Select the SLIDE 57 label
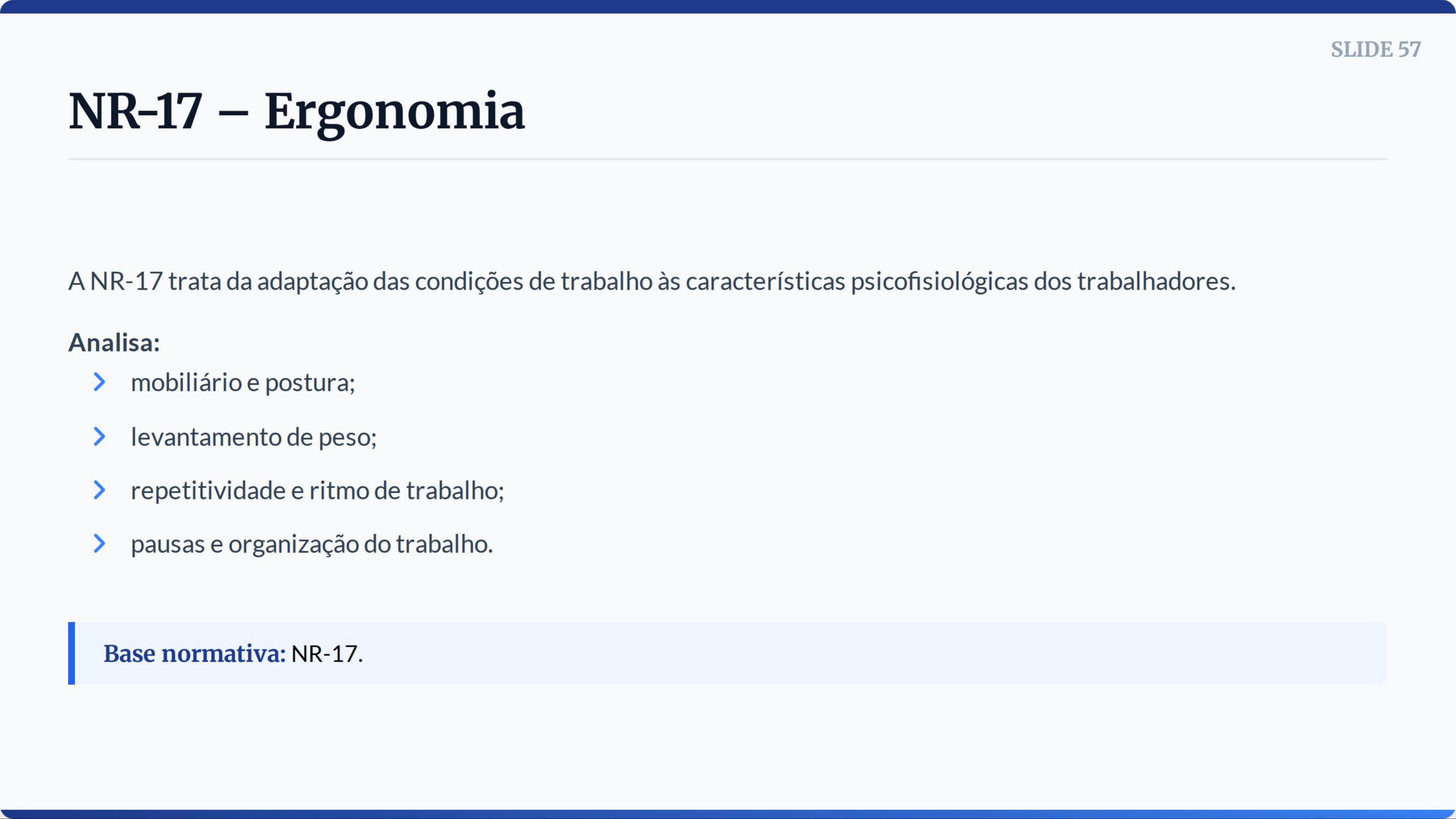The width and height of the screenshot is (1456, 819). [1375, 50]
